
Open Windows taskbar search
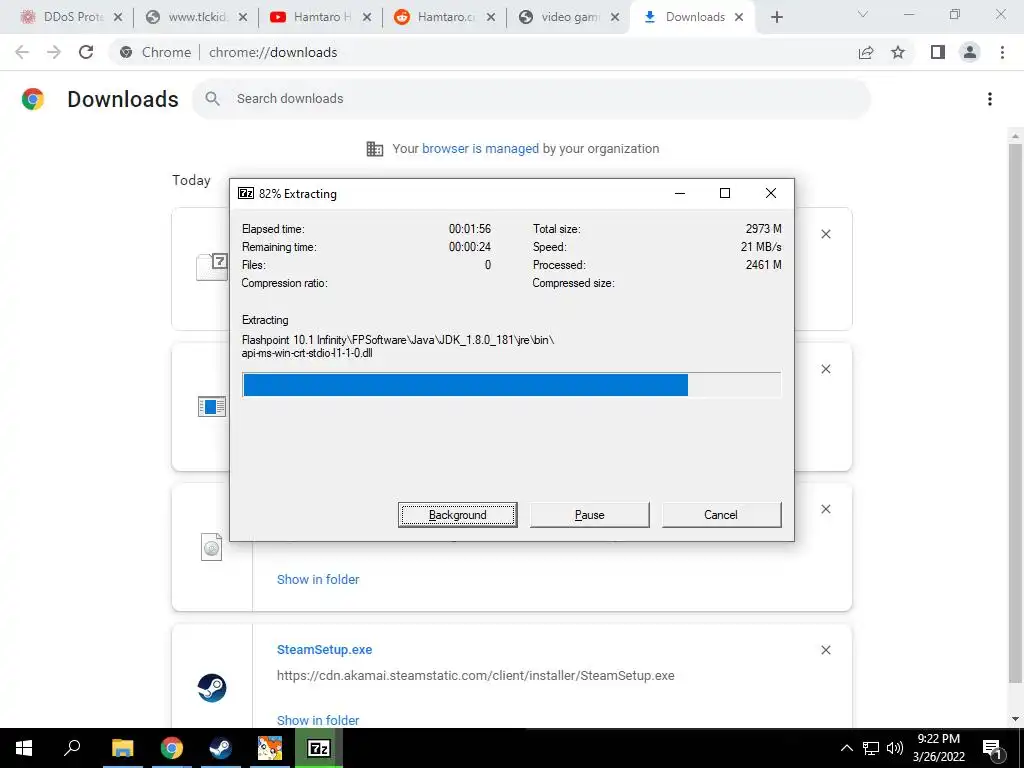pos(72,748)
